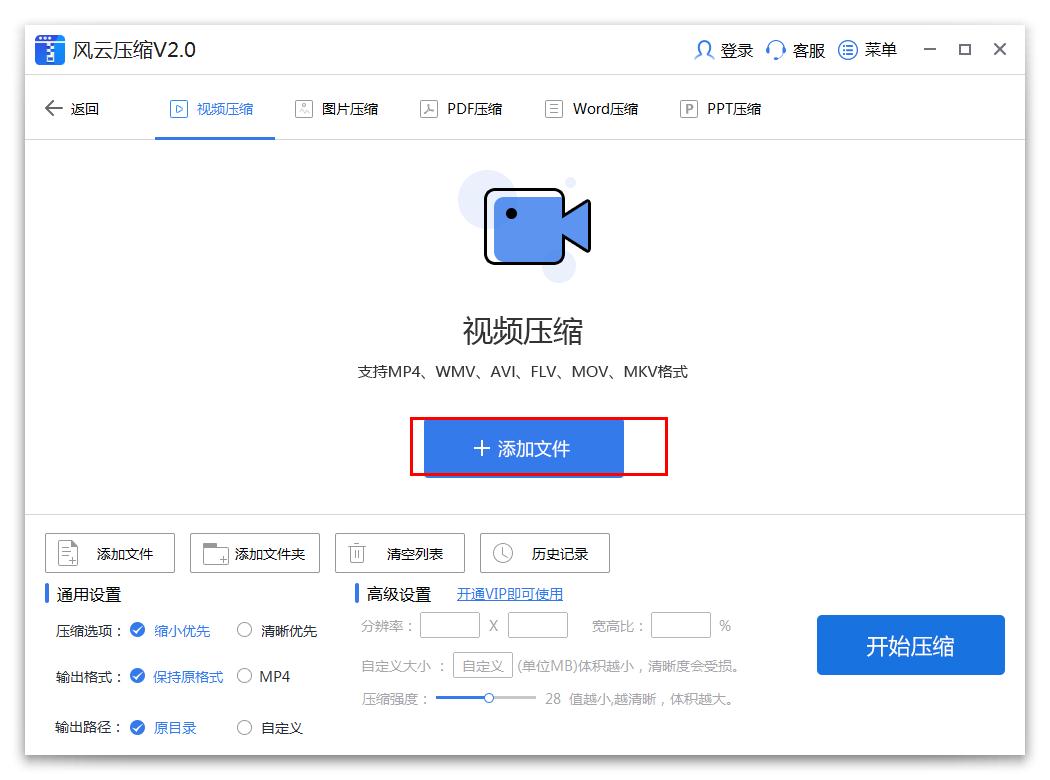The width and height of the screenshot is (1050, 780).
Task: Open the 菜单 menu
Action: pos(855,50)
